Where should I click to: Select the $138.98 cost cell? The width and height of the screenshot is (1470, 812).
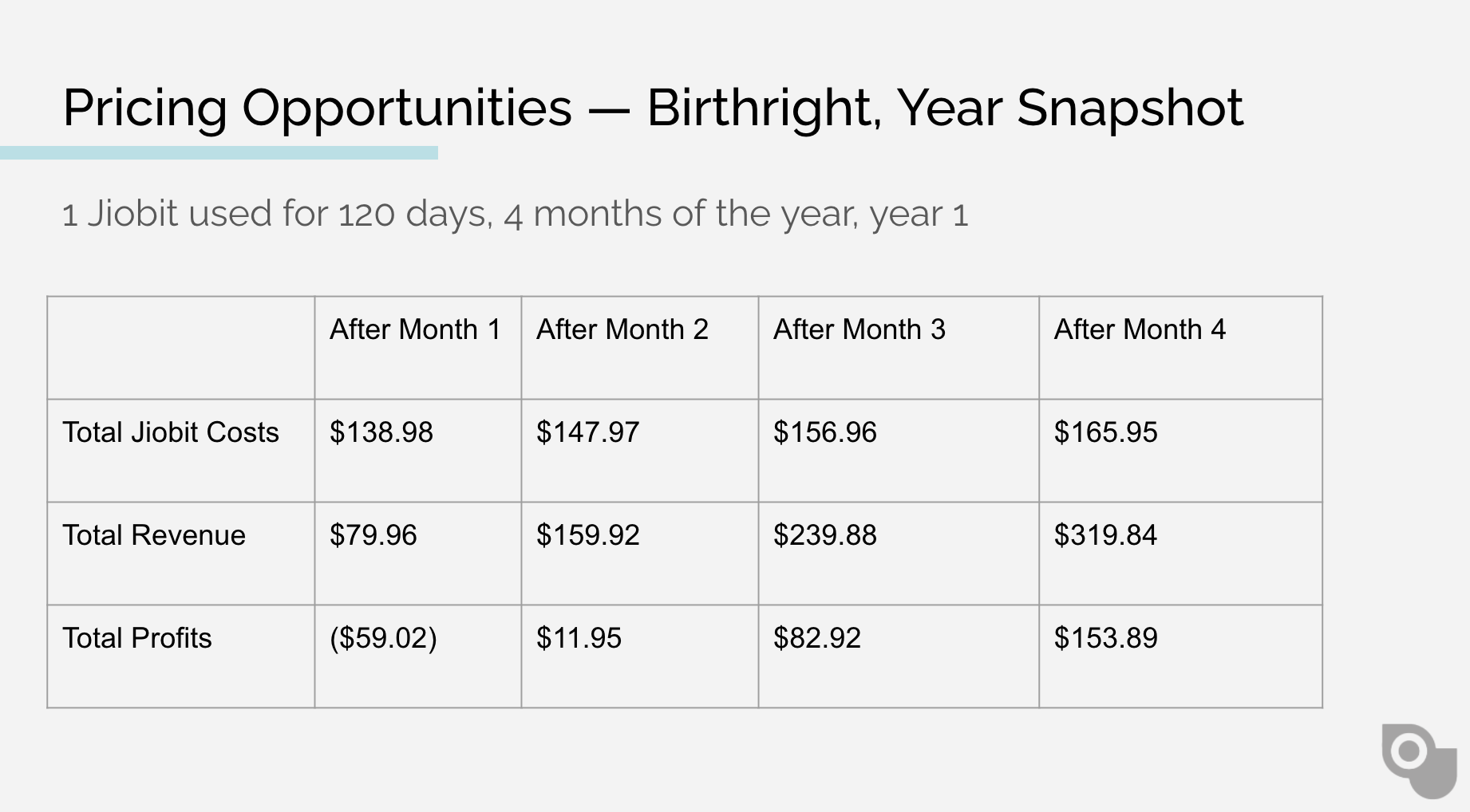418,451
